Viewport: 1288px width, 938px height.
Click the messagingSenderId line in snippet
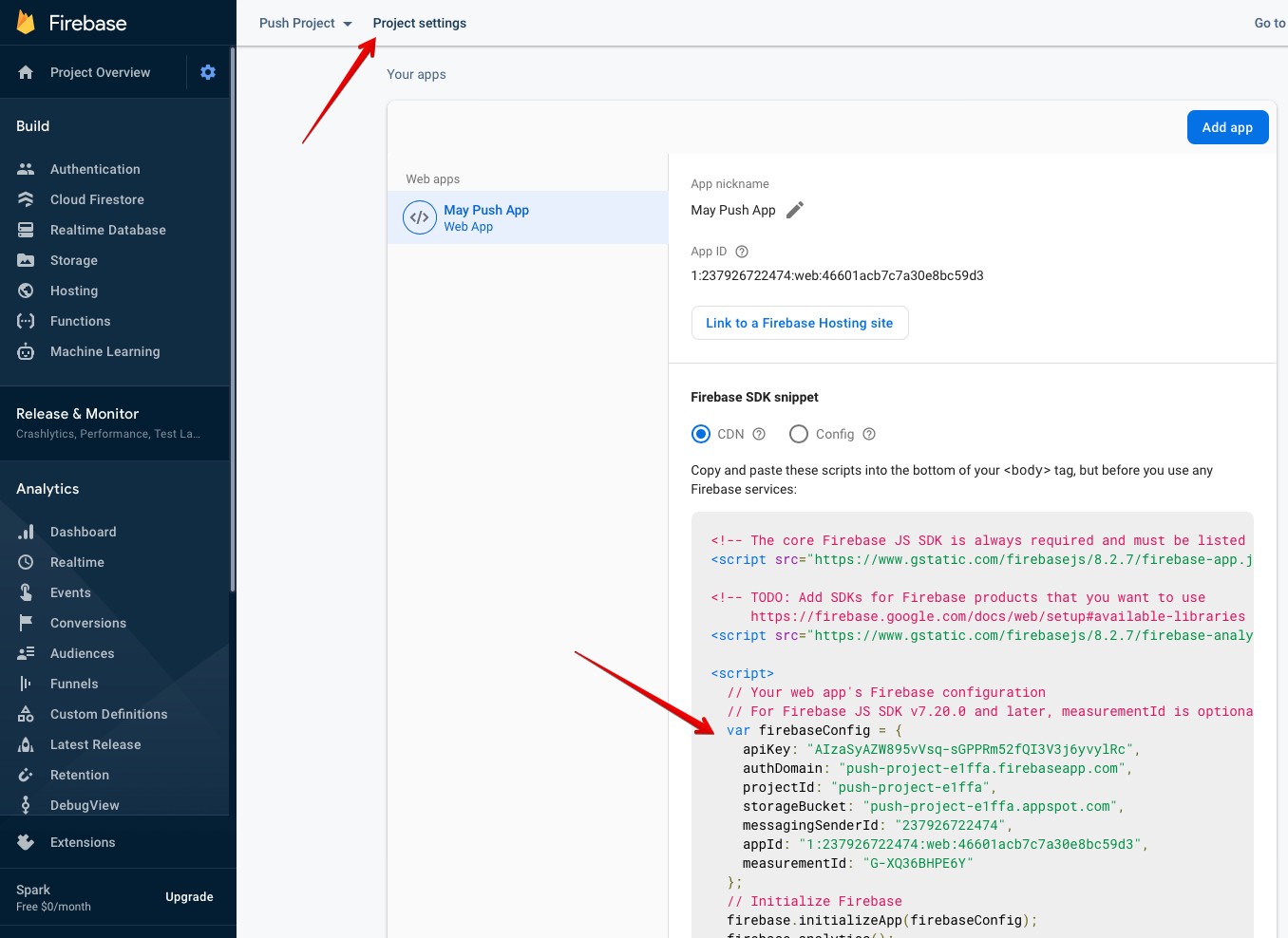(878, 825)
